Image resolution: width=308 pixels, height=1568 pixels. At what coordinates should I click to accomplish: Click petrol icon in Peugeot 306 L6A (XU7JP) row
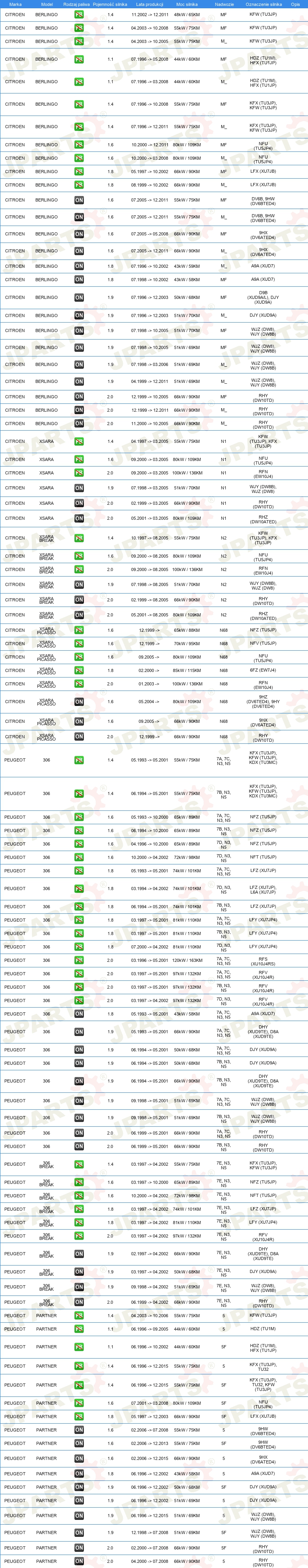pyautogui.click(x=79, y=889)
